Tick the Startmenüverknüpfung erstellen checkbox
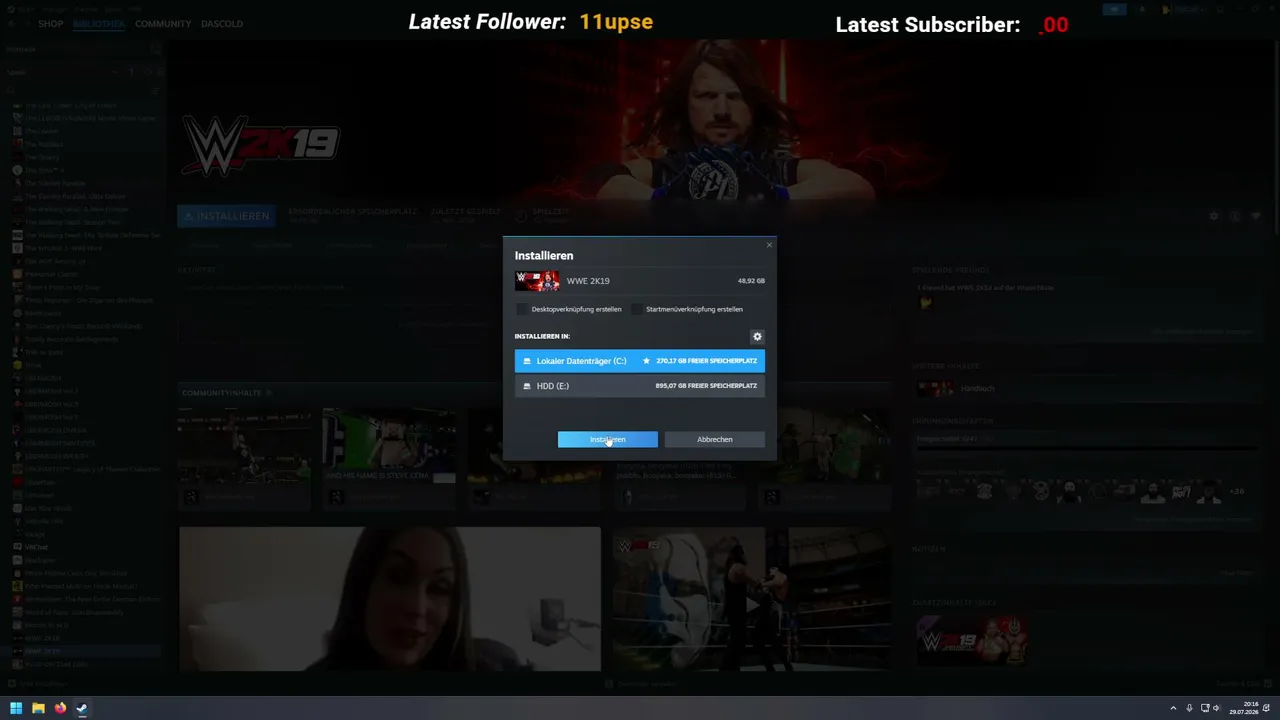The width and height of the screenshot is (1280, 720). [x=636, y=309]
